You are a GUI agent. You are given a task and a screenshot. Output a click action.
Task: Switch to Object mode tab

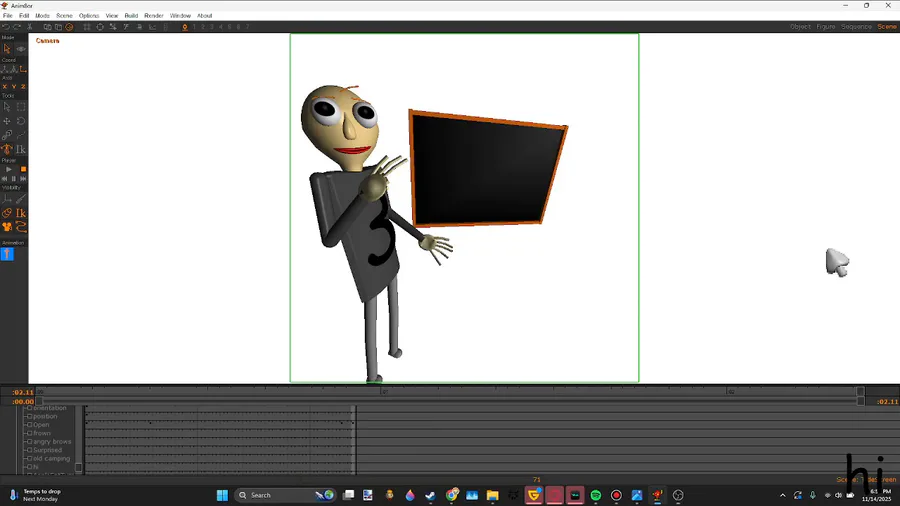tap(800, 27)
